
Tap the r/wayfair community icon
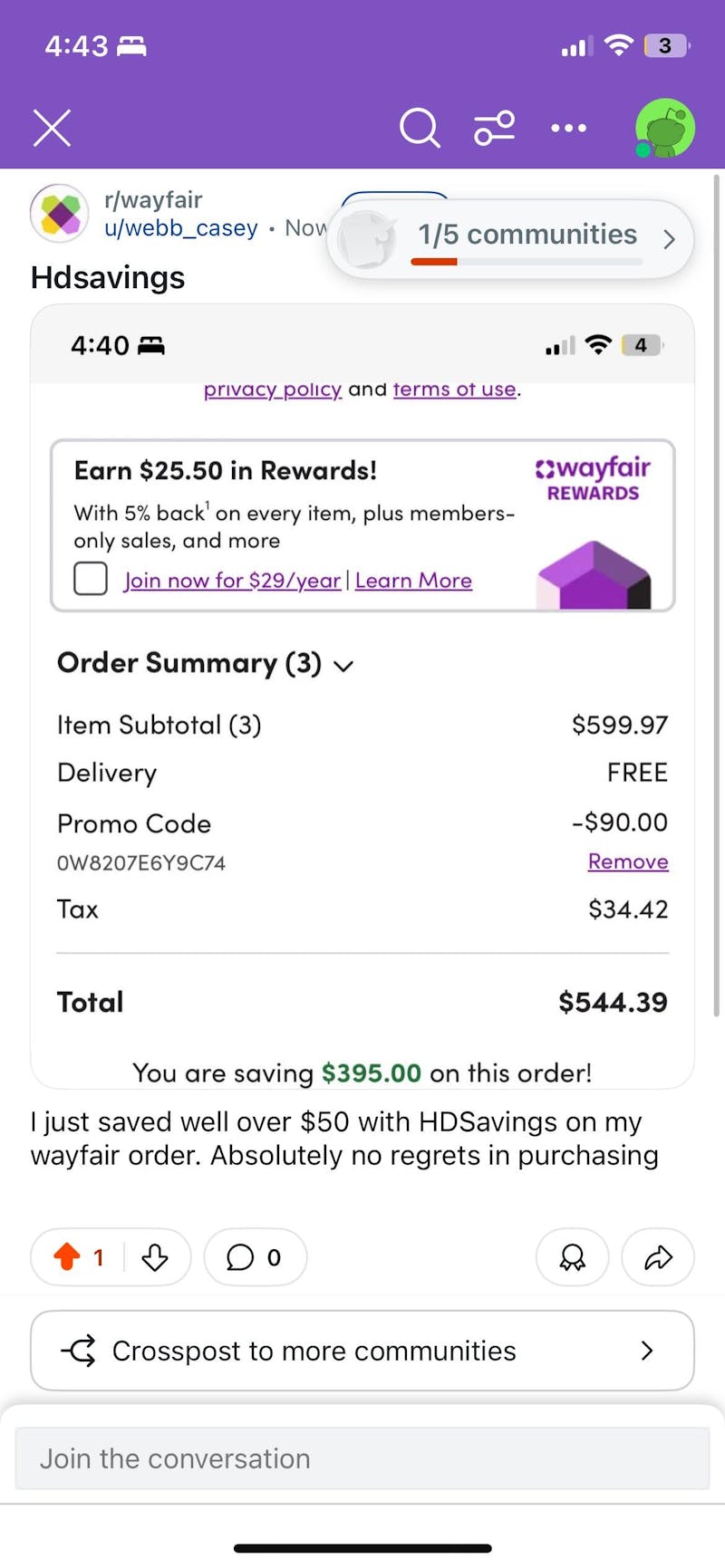coord(58,213)
